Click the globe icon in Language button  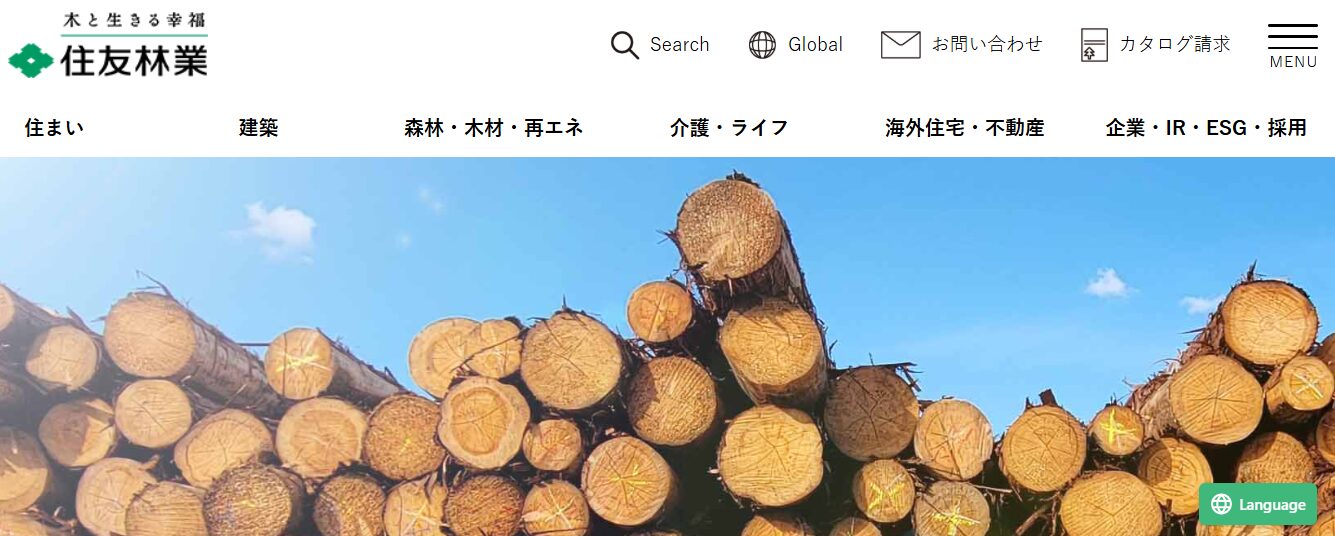tap(1221, 505)
